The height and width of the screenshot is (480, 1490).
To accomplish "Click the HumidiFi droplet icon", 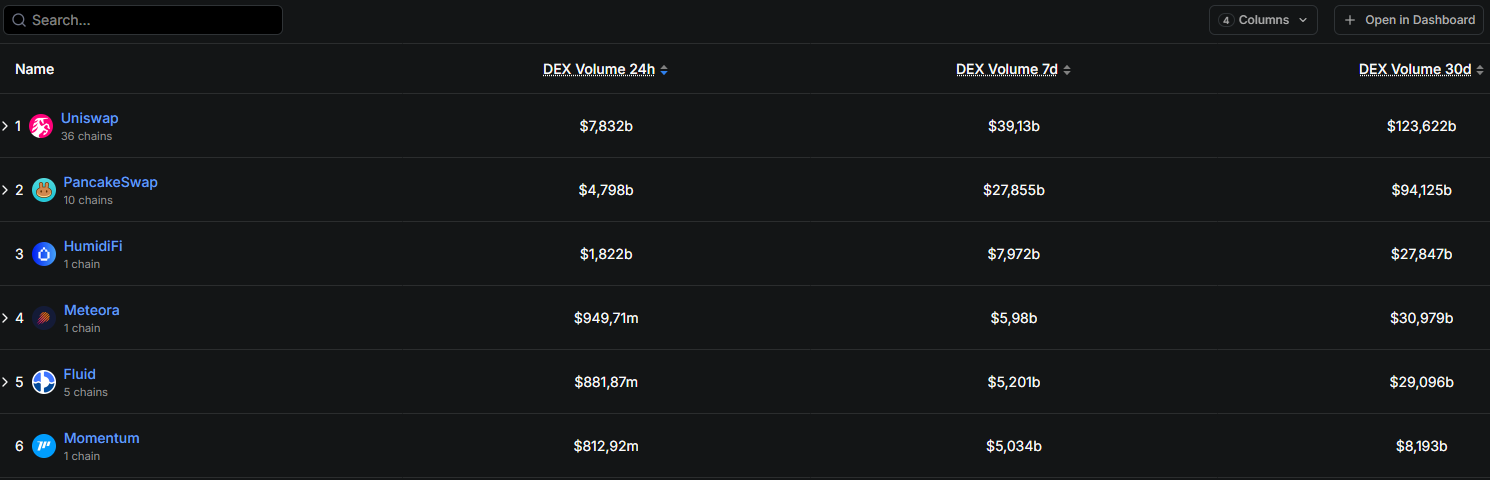I will pyautogui.click(x=44, y=254).
